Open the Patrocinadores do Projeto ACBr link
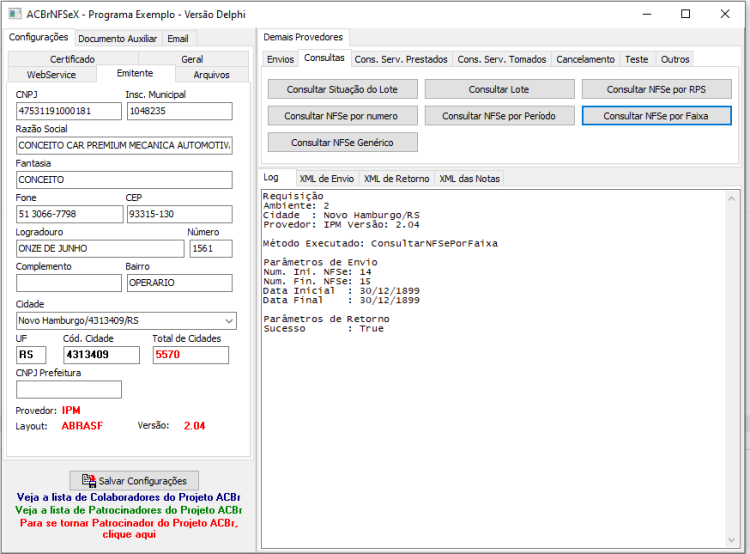Viewport: 750px width, 554px height. (x=128, y=510)
